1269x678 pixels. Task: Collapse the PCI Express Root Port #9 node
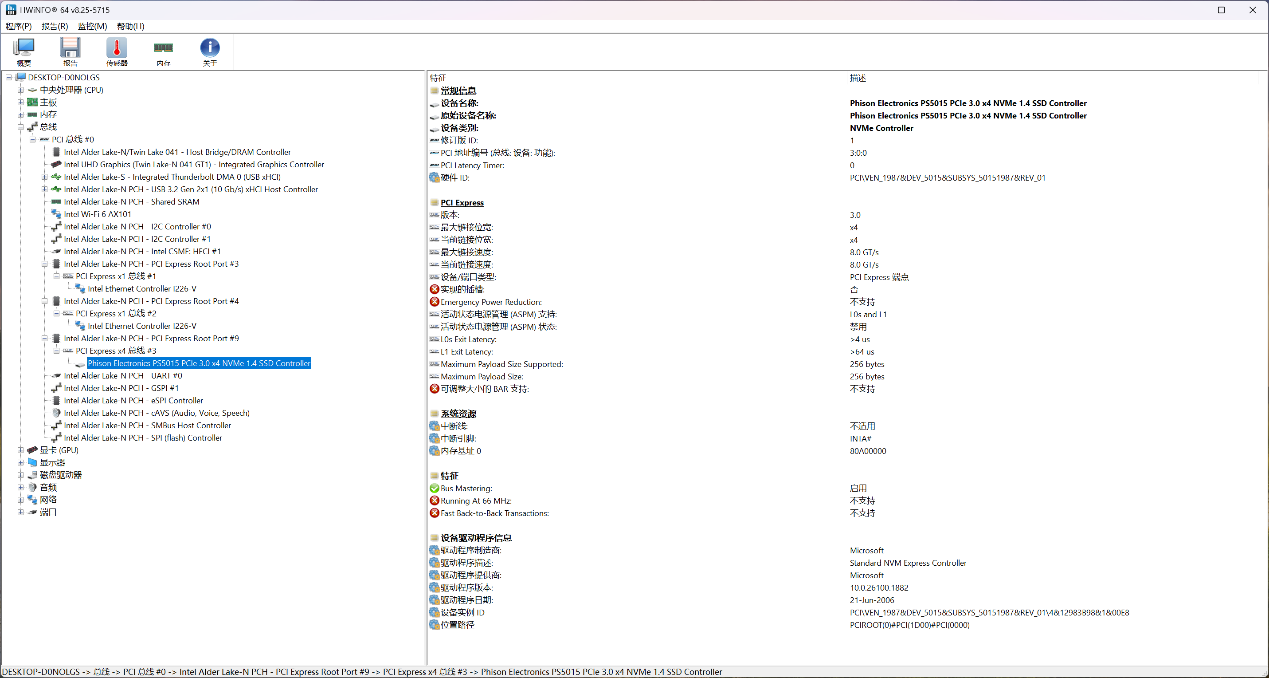click(x=44, y=339)
